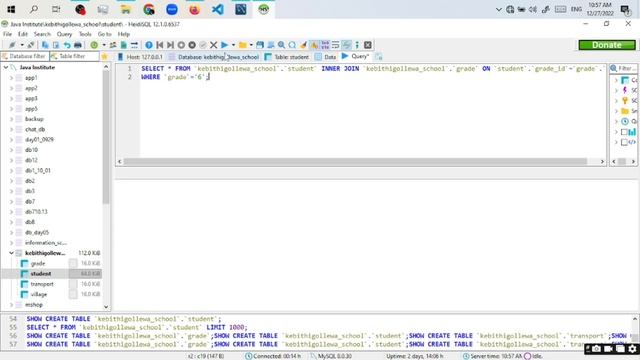Image resolution: width=640 pixels, height=360 pixels.
Task: Click the clear editor broom icon
Action: [303, 45]
